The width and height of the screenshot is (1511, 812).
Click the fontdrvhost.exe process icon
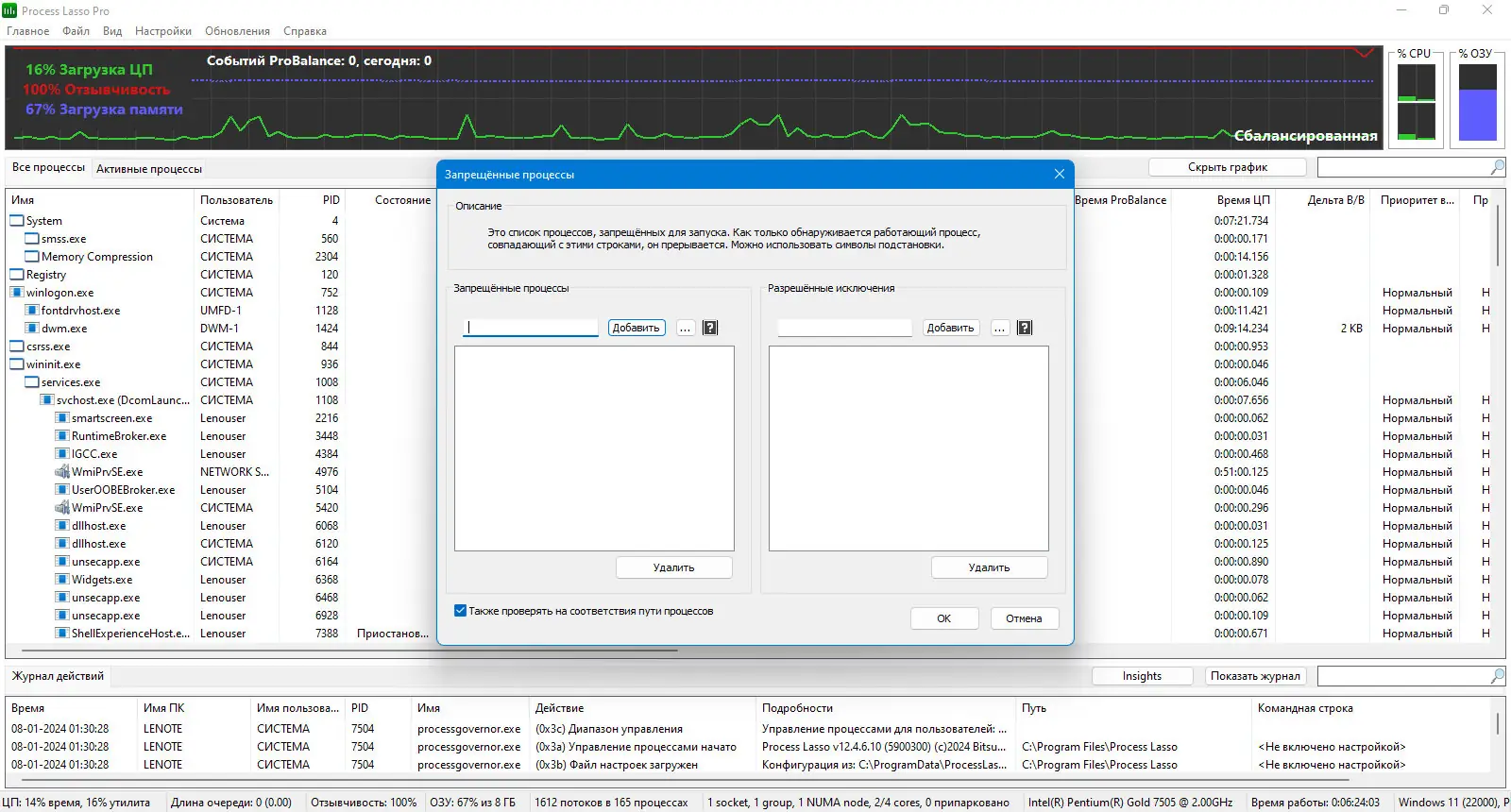[32, 311]
